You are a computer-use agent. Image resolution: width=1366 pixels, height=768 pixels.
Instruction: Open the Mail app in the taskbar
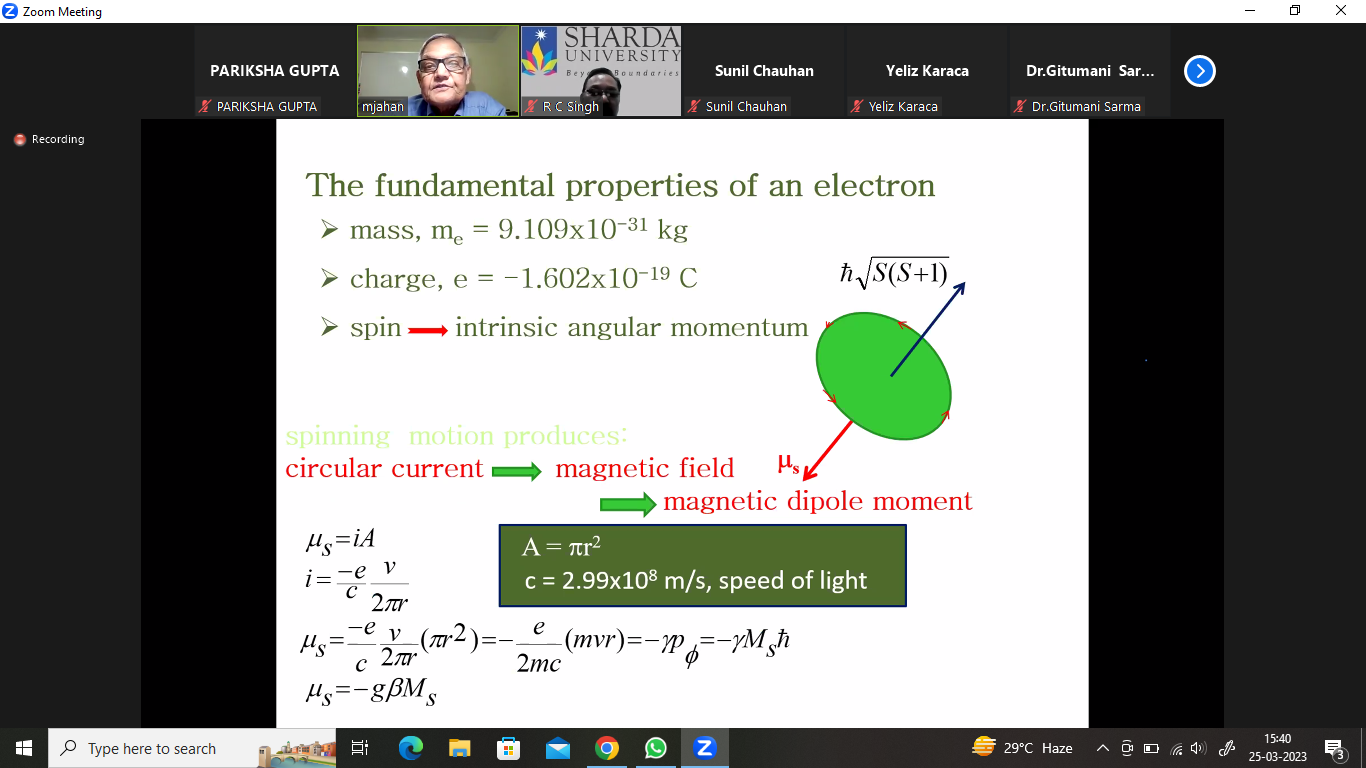click(x=557, y=748)
